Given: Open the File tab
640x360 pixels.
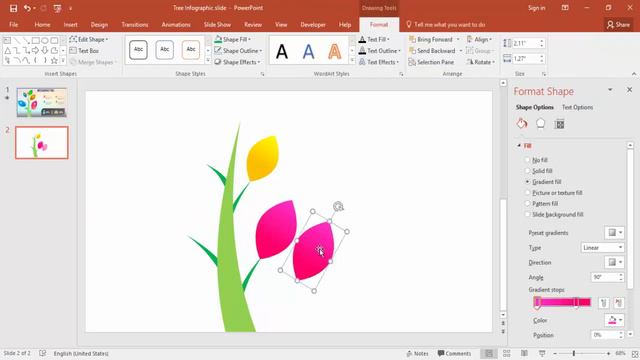Looking at the screenshot, I should 13,24.
